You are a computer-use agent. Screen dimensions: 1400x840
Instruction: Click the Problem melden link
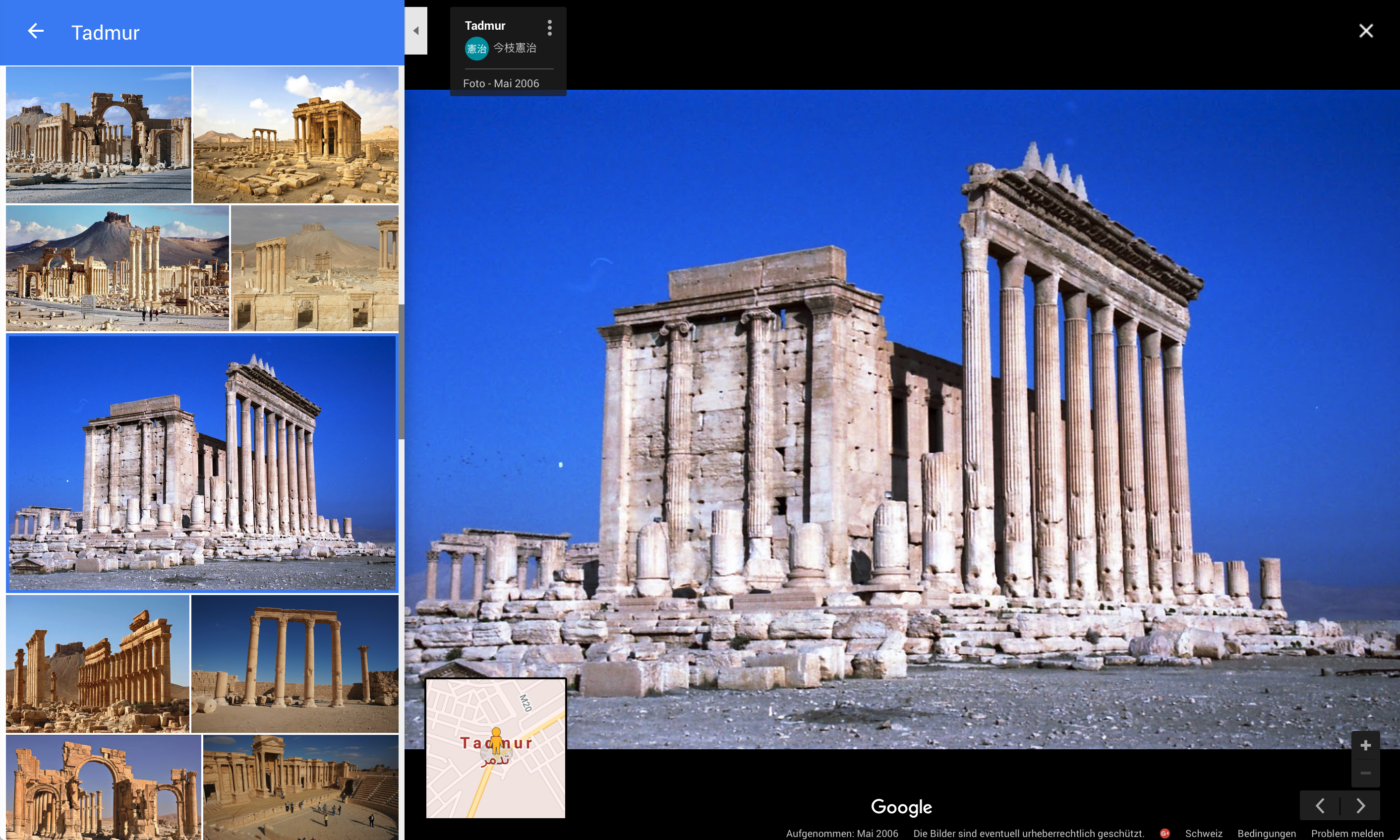pyautogui.click(x=1347, y=833)
